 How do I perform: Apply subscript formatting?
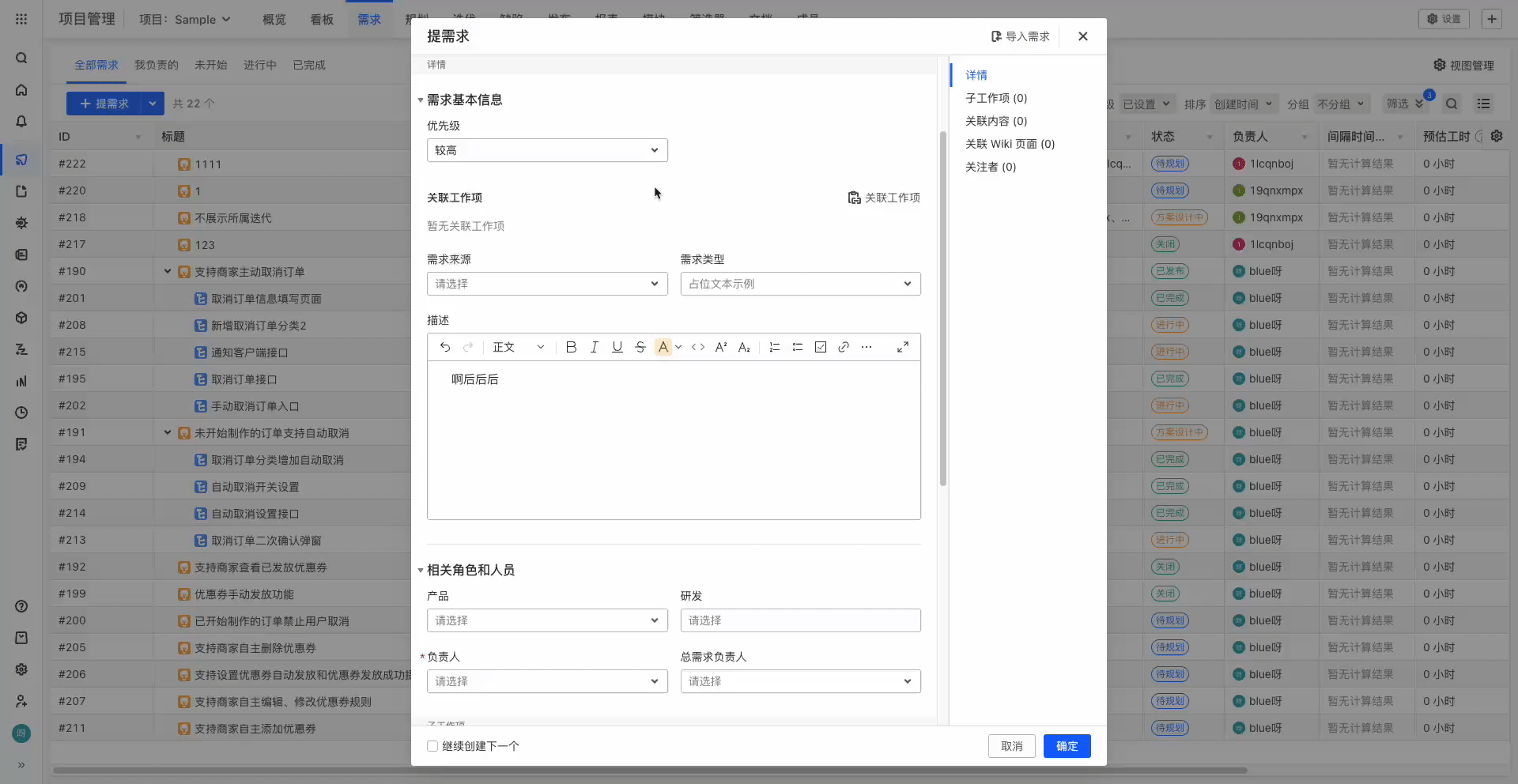743,347
